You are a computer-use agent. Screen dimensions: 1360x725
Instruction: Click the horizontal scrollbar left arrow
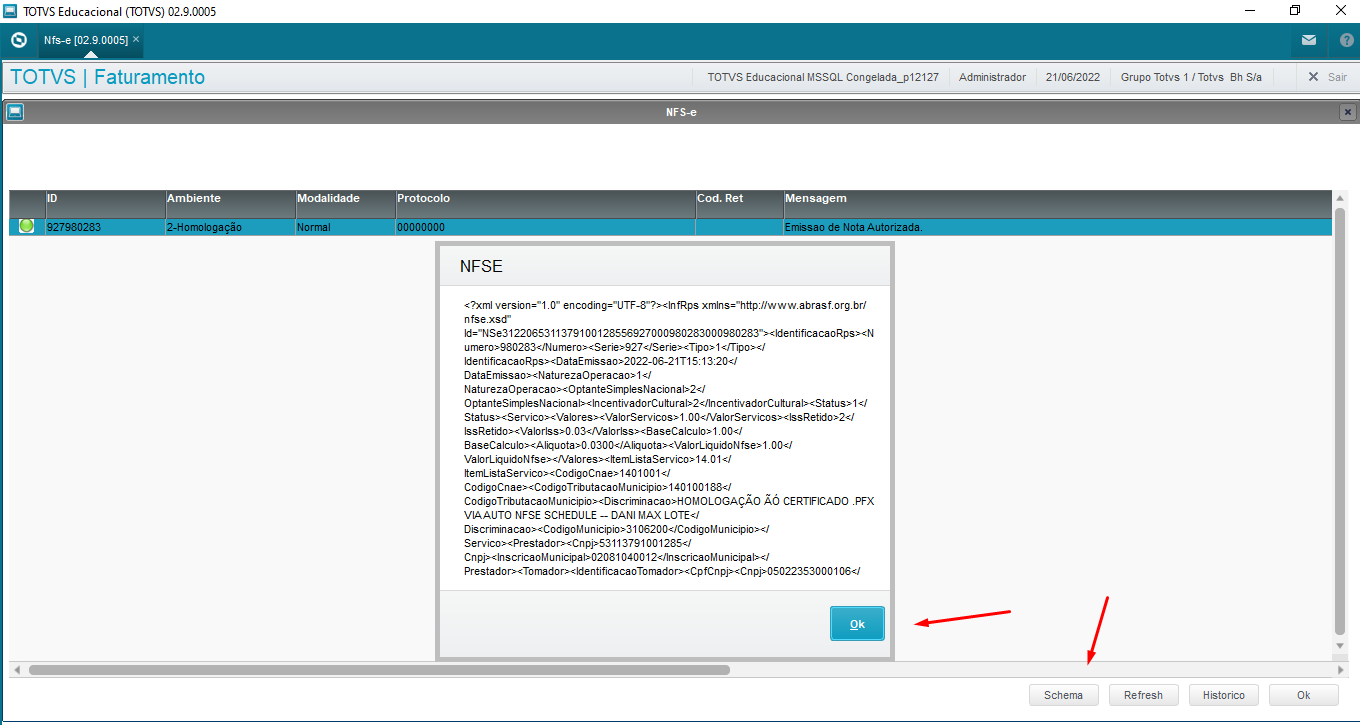click(16, 669)
